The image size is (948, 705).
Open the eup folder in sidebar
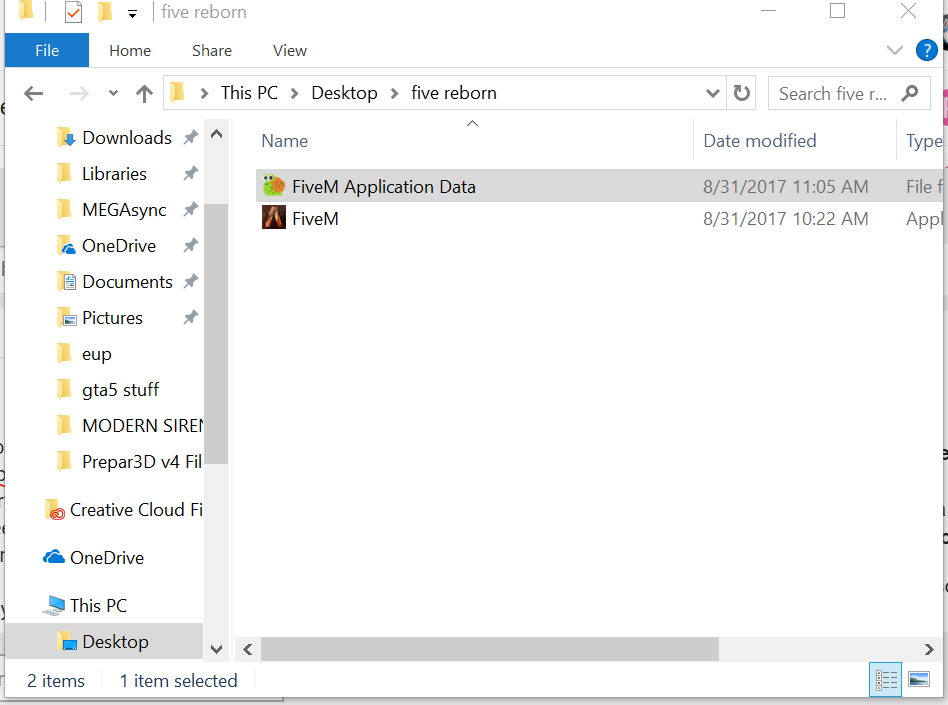coord(97,354)
